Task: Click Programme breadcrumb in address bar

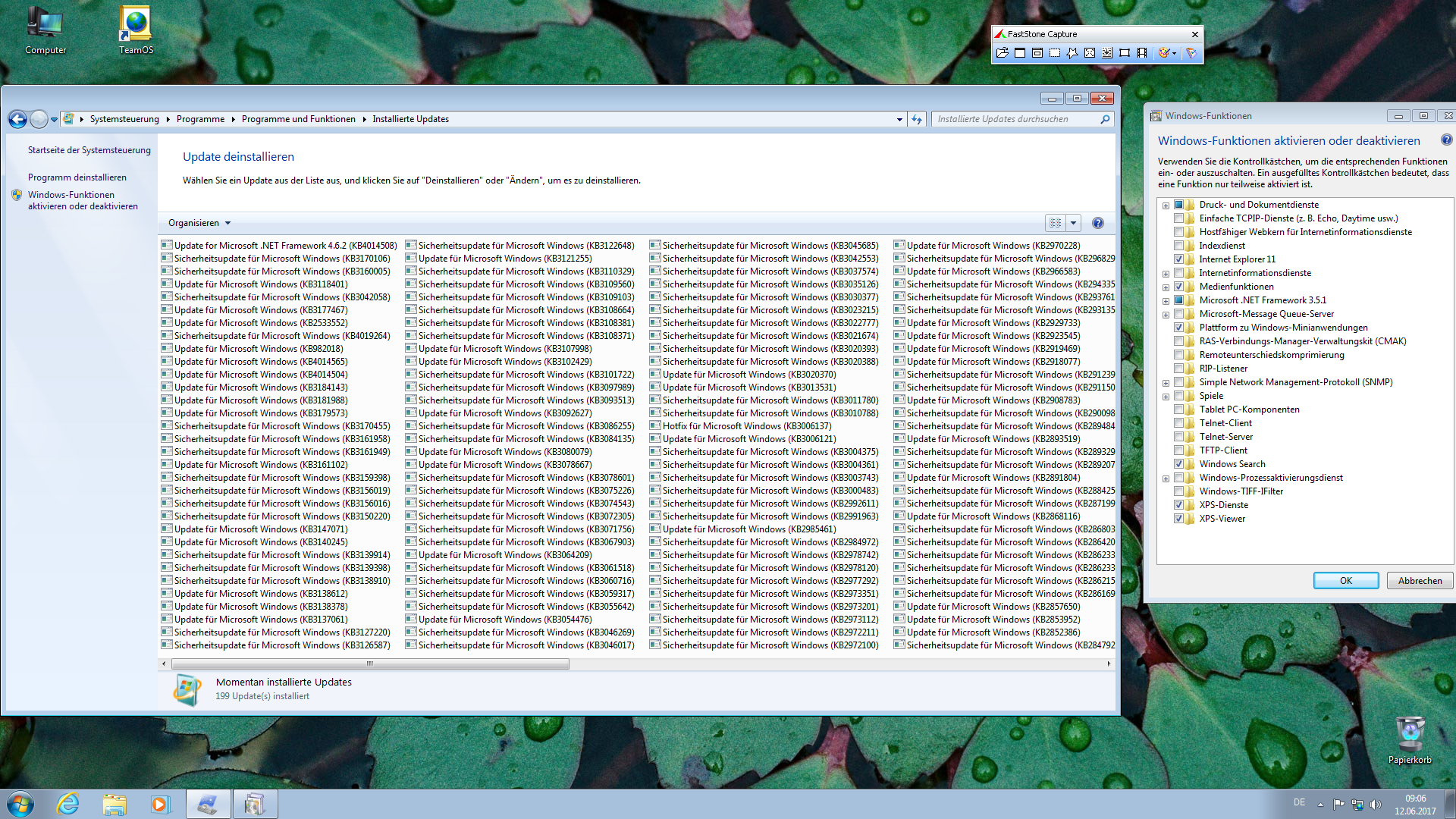Action: coord(200,119)
